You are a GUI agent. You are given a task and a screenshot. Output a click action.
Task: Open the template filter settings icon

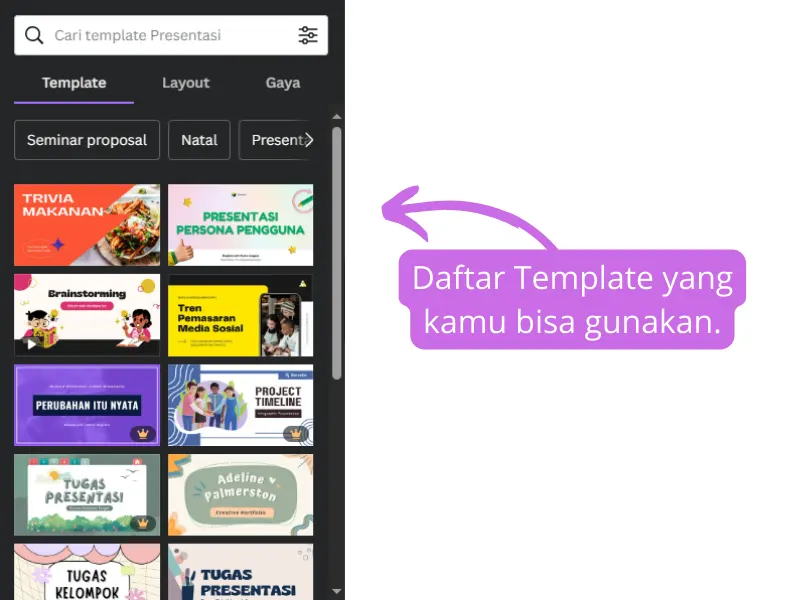308,34
